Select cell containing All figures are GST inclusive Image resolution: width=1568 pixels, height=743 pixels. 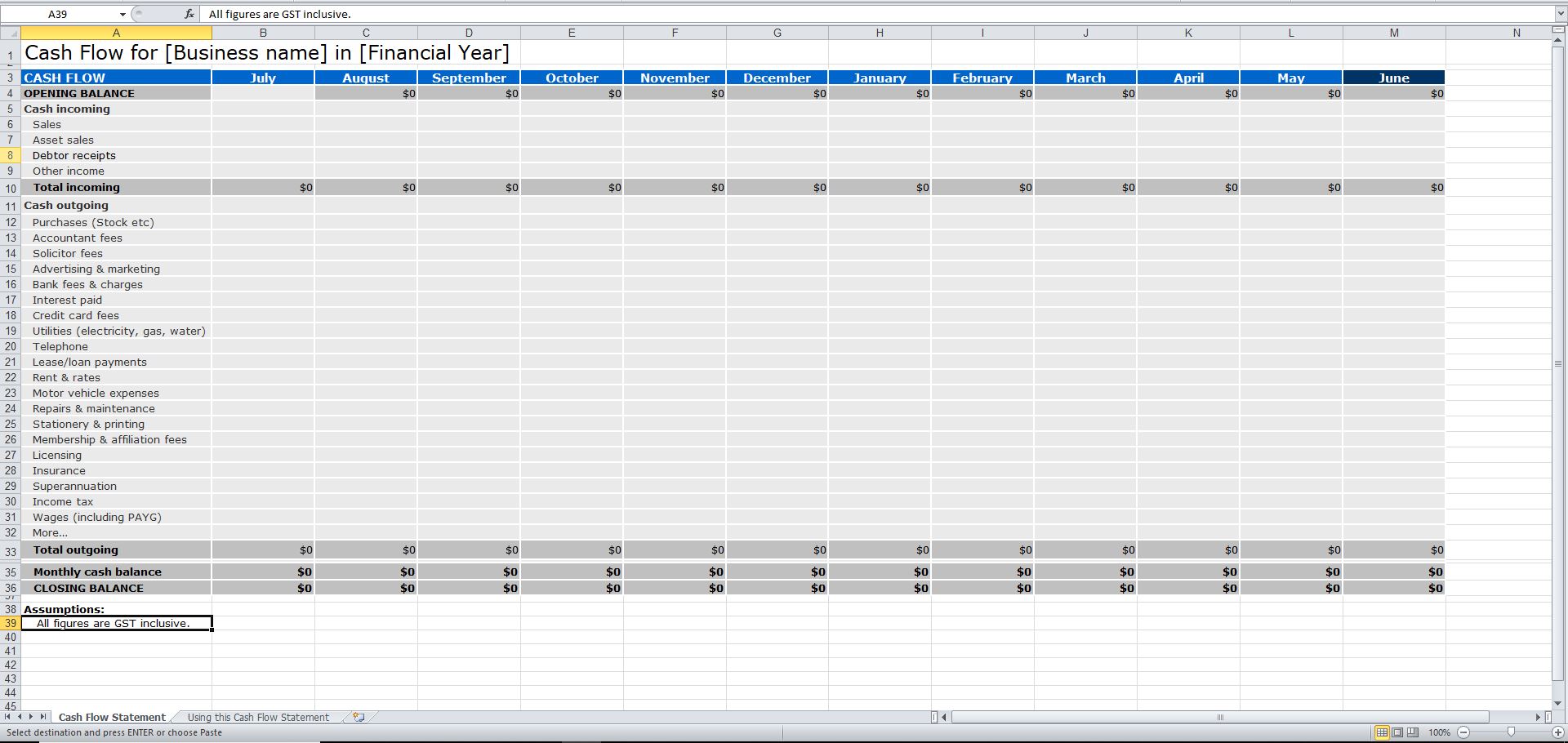coord(117,623)
